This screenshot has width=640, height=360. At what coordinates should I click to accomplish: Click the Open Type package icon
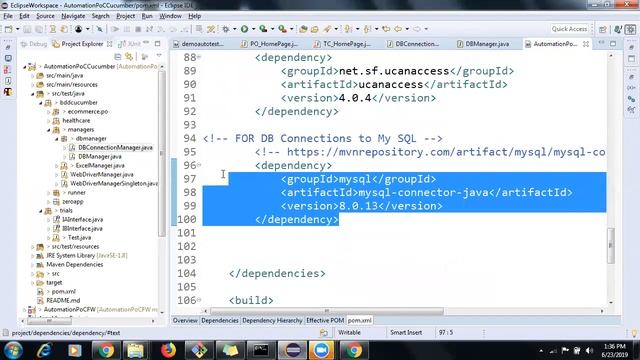click(303, 29)
